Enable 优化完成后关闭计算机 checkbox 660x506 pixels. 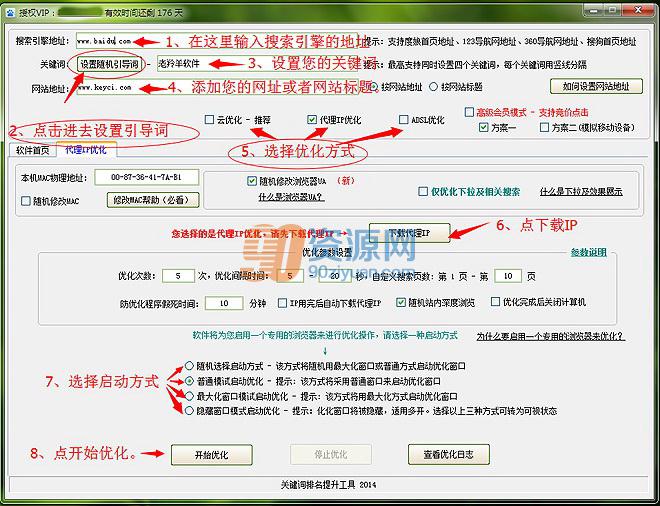coord(496,302)
